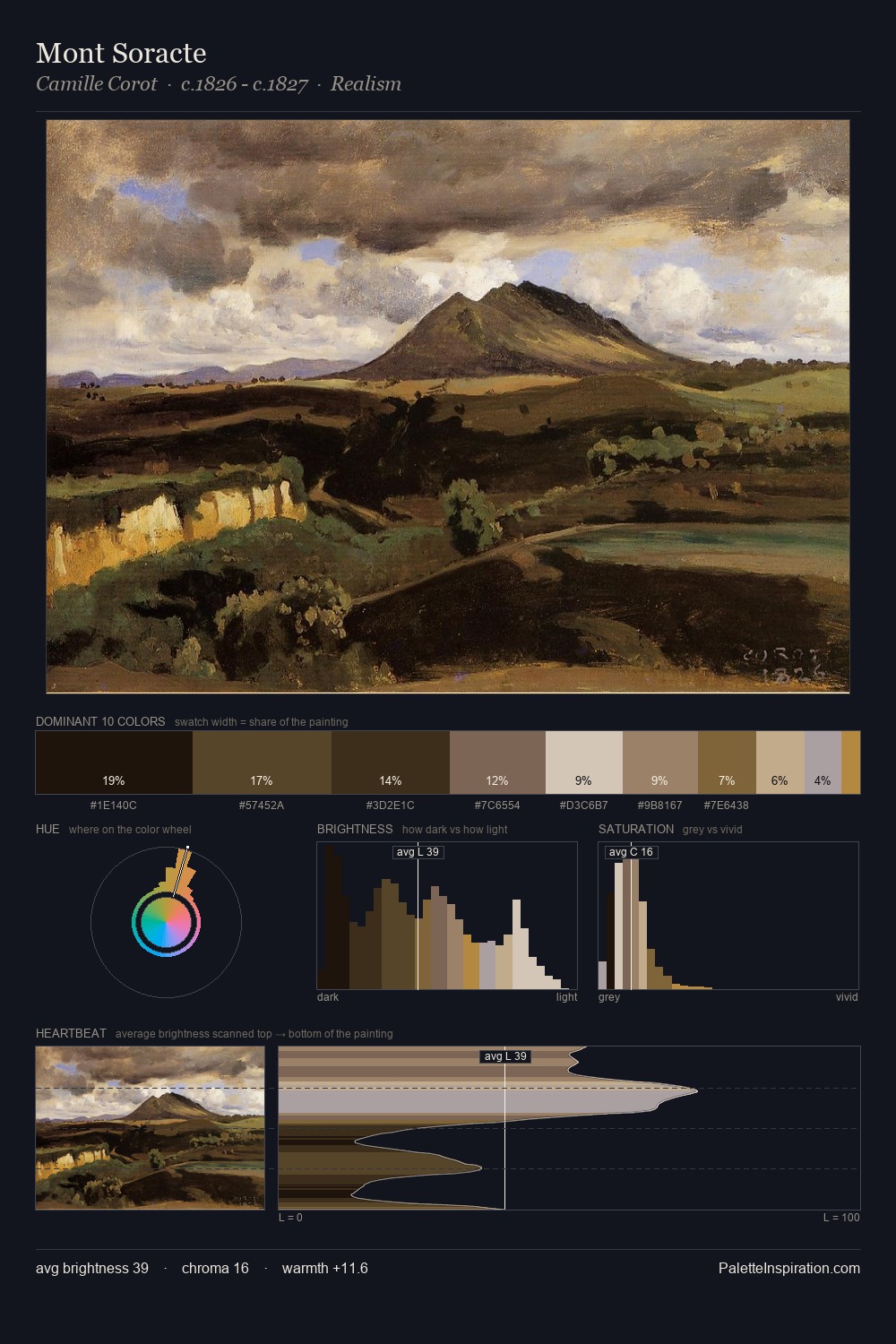Click the #D3C6B7 hex code label
Screen dimensions: 896x1344
pos(583,805)
